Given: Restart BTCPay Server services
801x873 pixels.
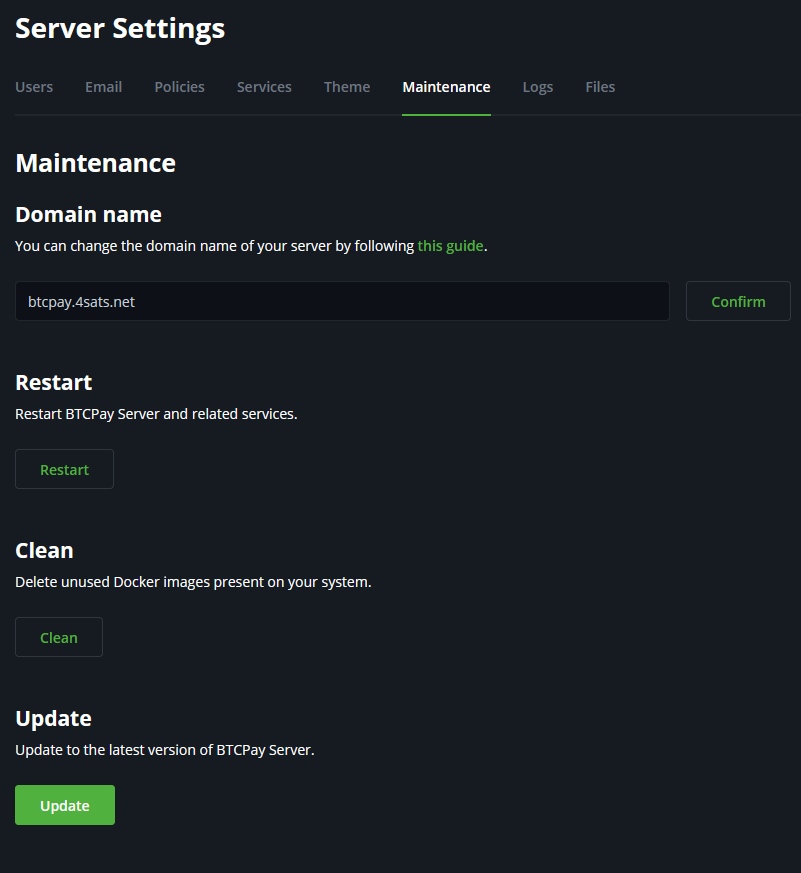Looking at the screenshot, I should pyautogui.click(x=64, y=468).
